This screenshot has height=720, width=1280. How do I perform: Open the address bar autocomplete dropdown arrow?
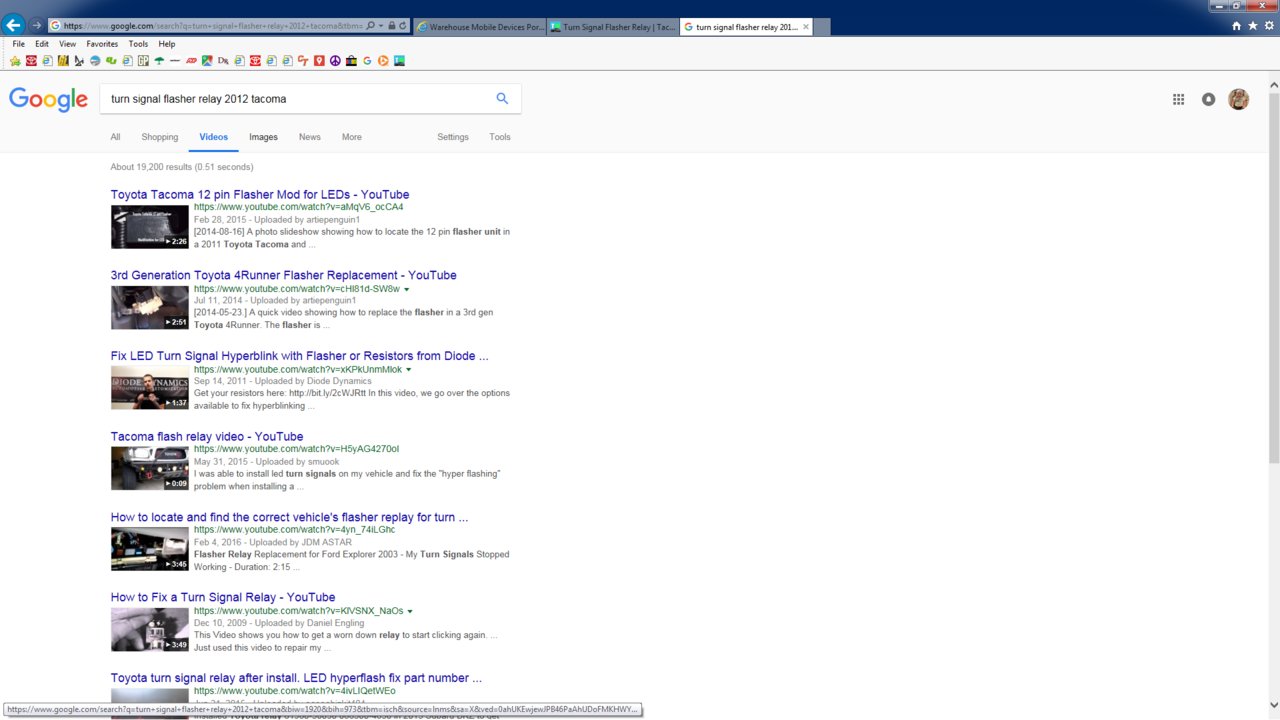381,25
